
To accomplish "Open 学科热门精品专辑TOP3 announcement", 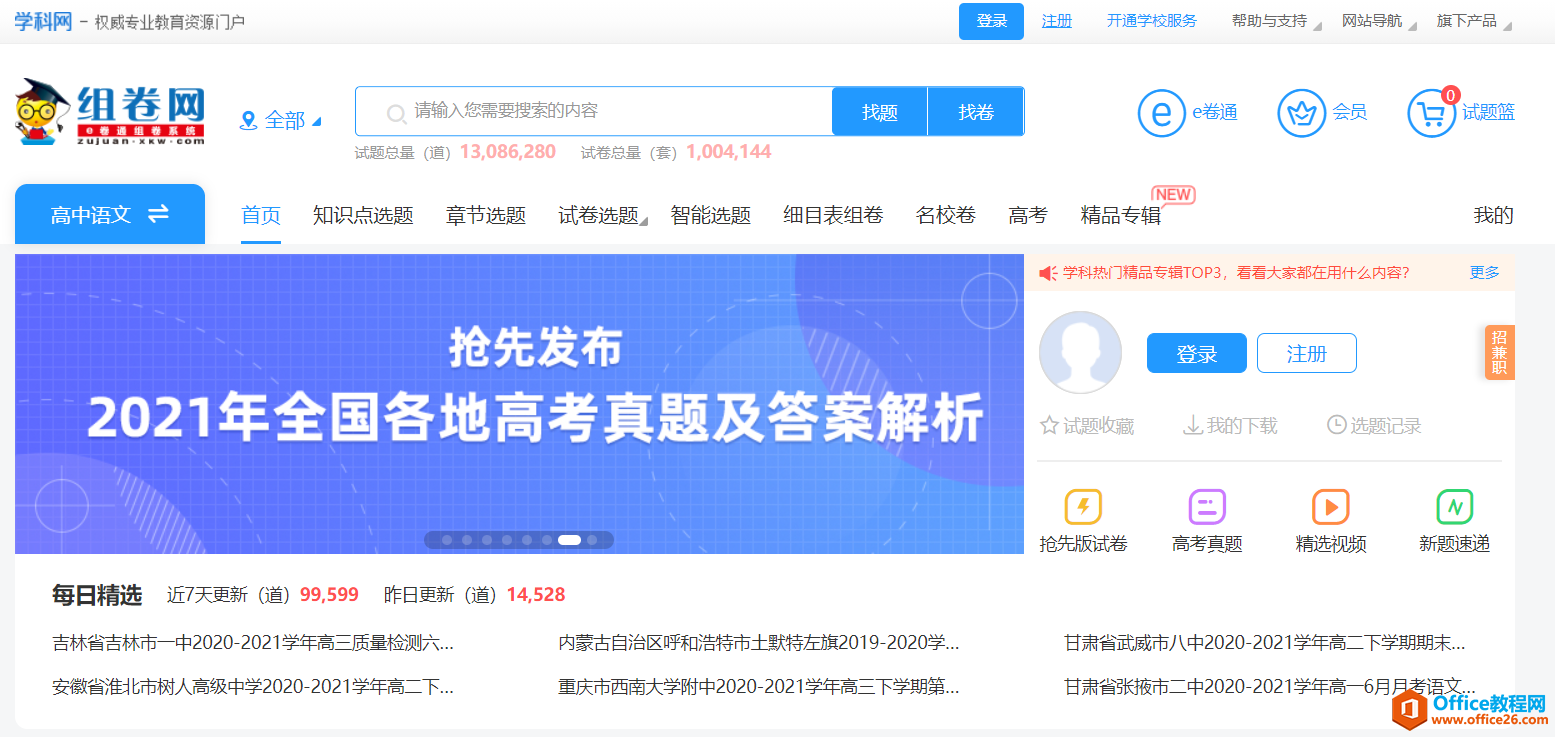I will tap(1236, 272).
